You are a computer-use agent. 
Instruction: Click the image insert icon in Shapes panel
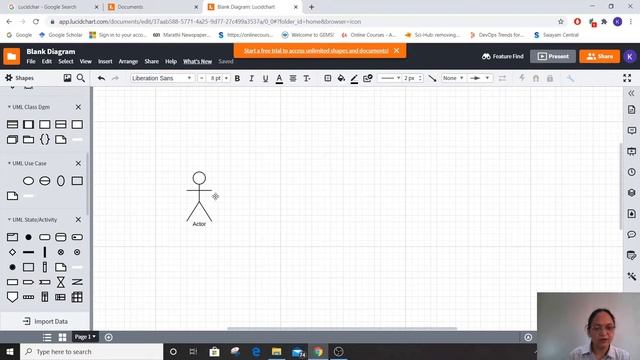67,78
